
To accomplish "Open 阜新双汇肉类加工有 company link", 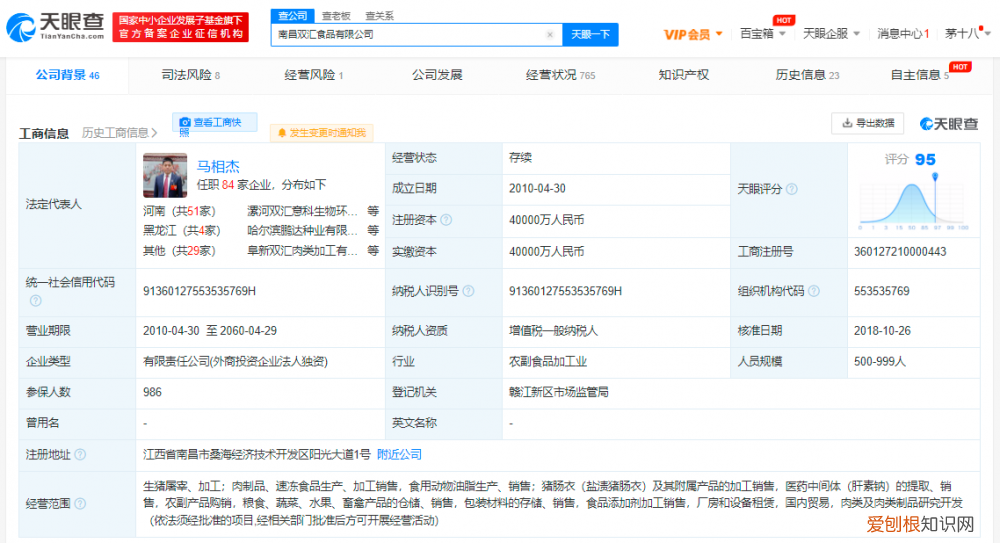I will coord(302,251).
